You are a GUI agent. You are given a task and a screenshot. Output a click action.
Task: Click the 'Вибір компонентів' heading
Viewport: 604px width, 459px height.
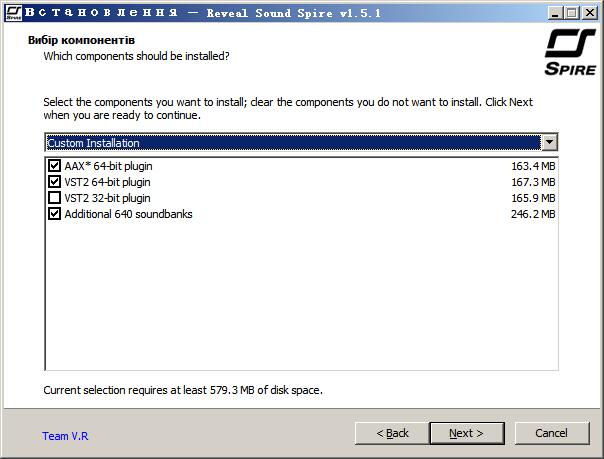pyautogui.click(x=81, y=40)
